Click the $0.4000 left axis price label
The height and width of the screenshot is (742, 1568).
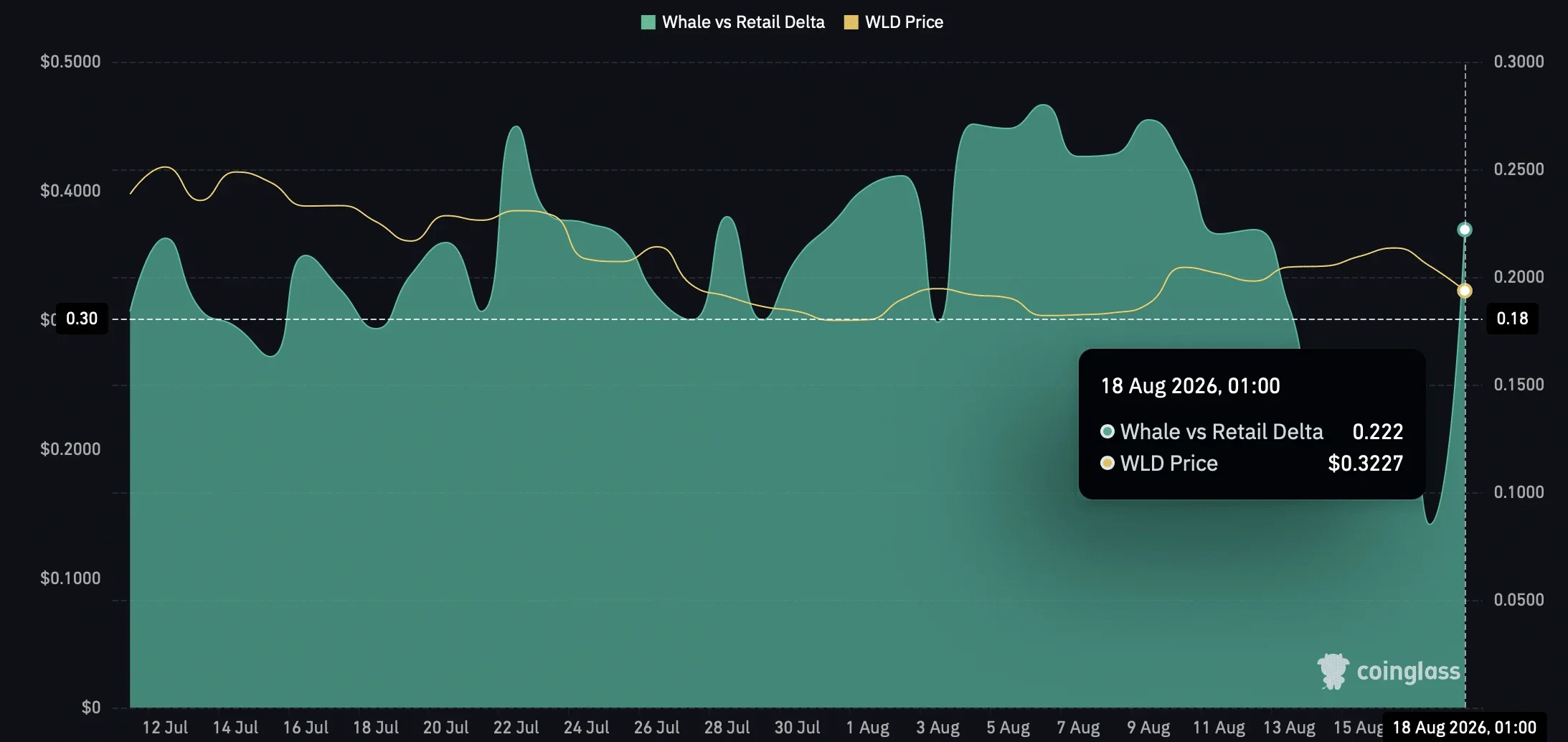tap(70, 191)
